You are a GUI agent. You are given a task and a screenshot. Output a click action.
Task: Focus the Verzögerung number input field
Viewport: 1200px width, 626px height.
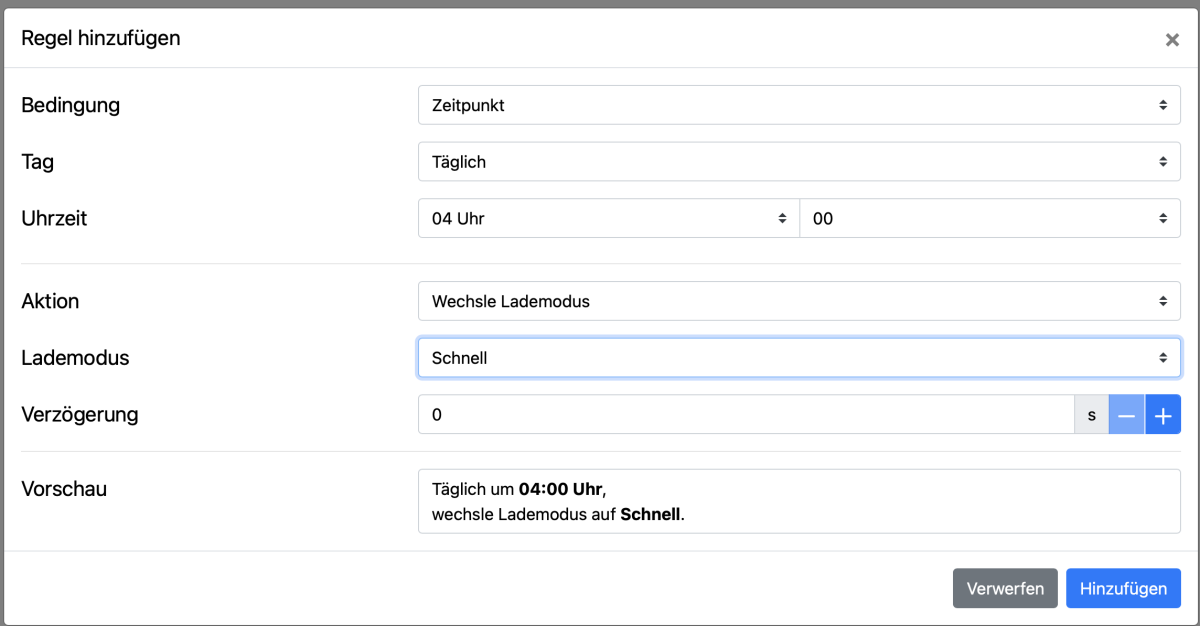click(745, 415)
